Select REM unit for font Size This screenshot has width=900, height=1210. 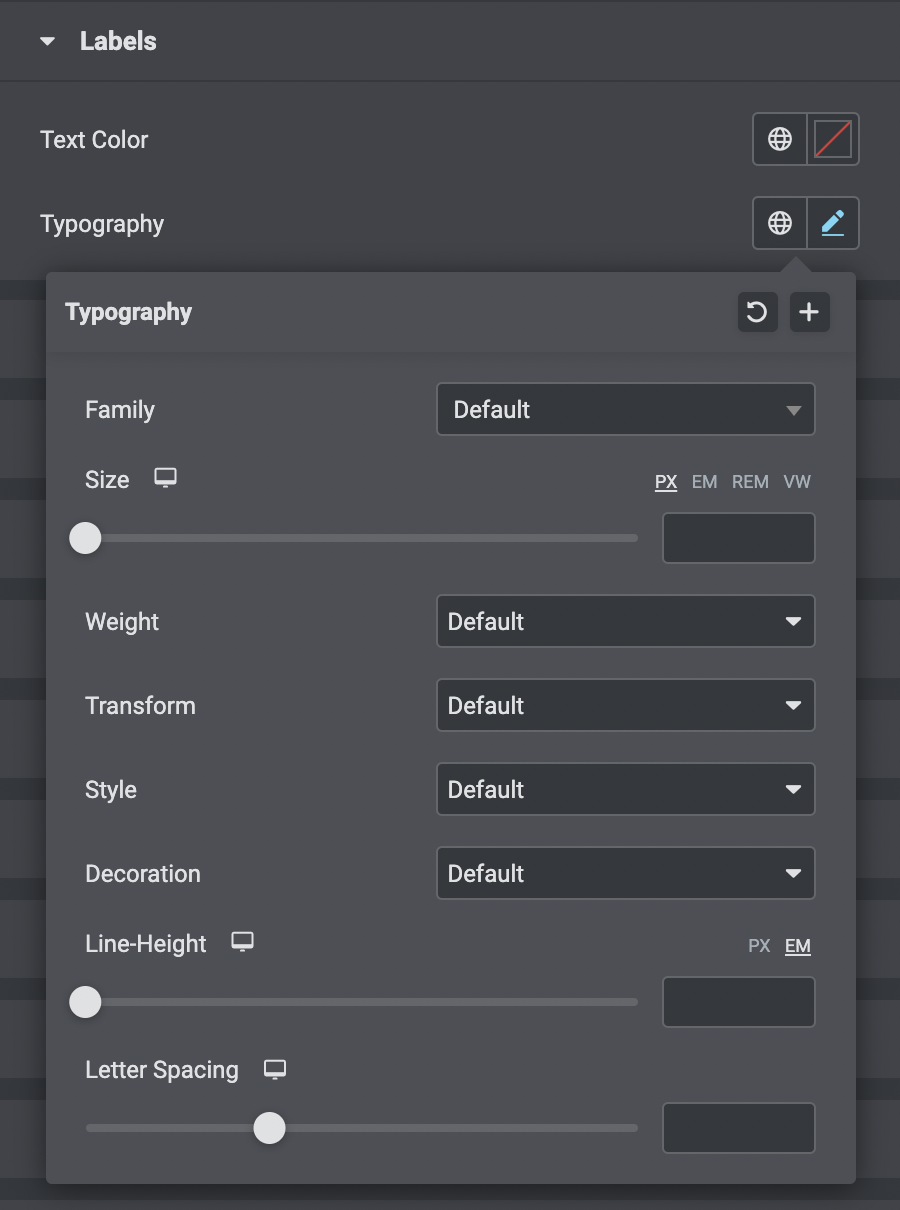pos(750,482)
